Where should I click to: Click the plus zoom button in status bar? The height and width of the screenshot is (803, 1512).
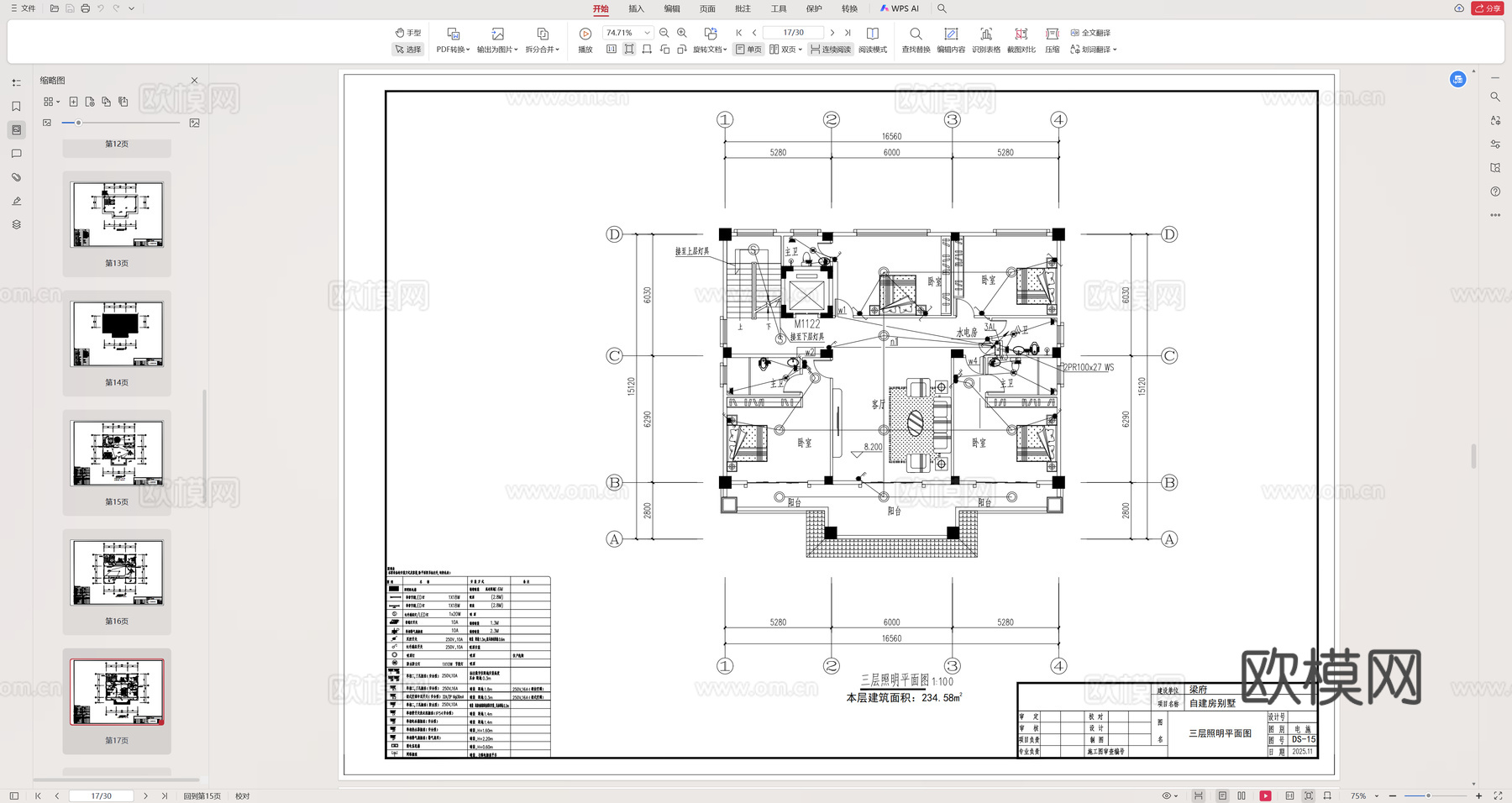pos(1479,795)
